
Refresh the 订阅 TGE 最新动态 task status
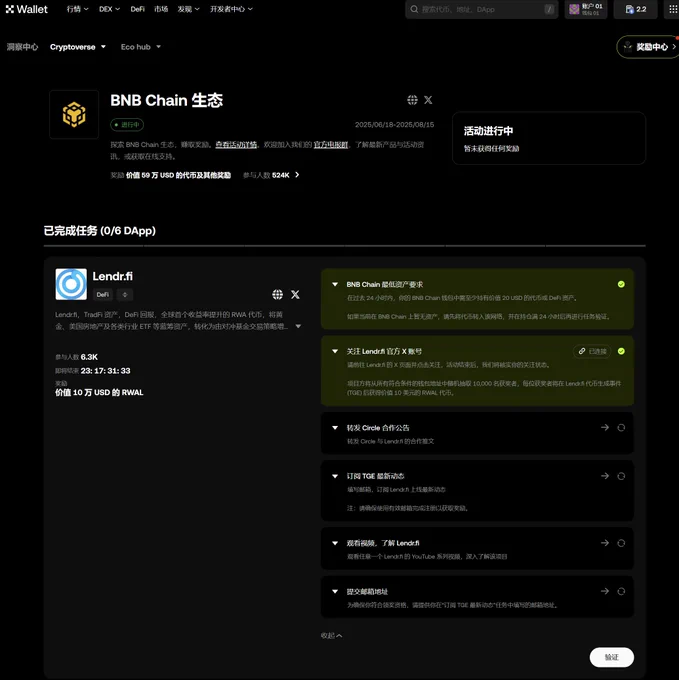(x=621, y=476)
